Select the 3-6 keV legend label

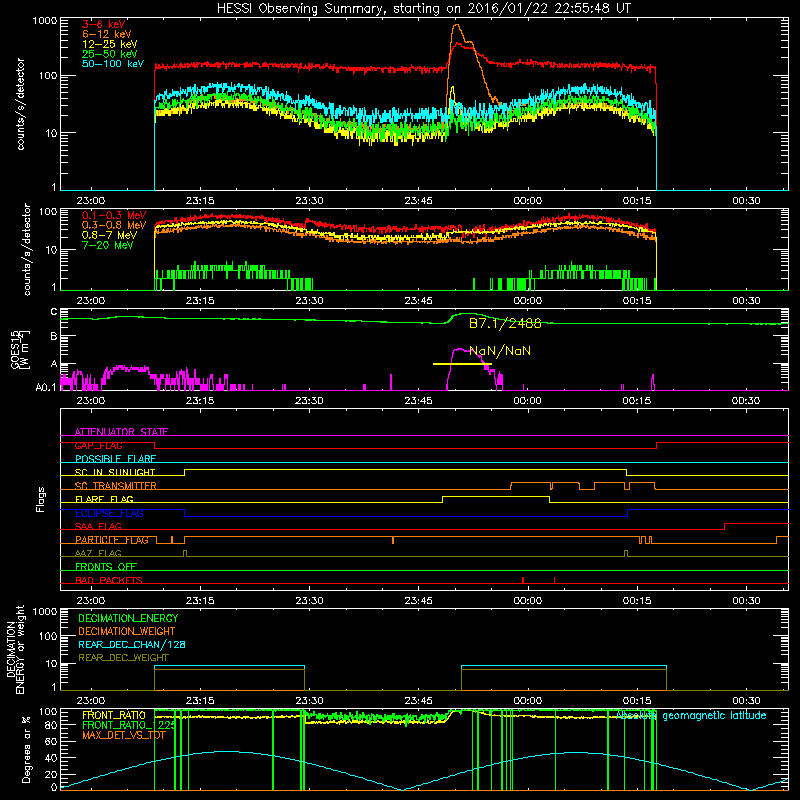104,24
